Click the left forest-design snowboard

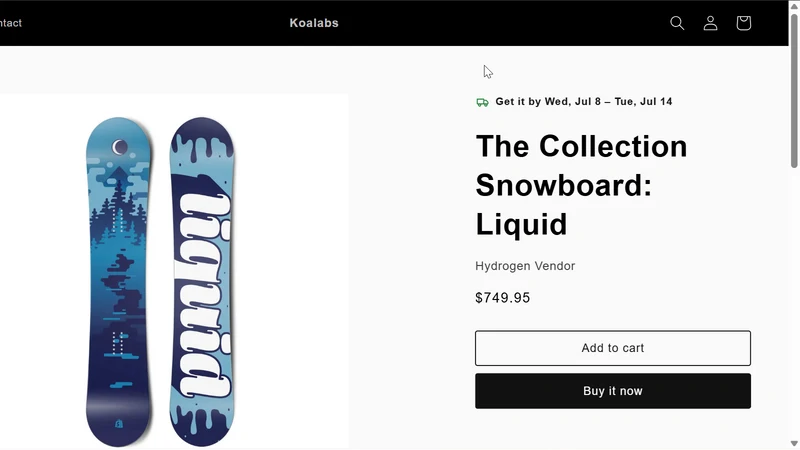(x=119, y=282)
